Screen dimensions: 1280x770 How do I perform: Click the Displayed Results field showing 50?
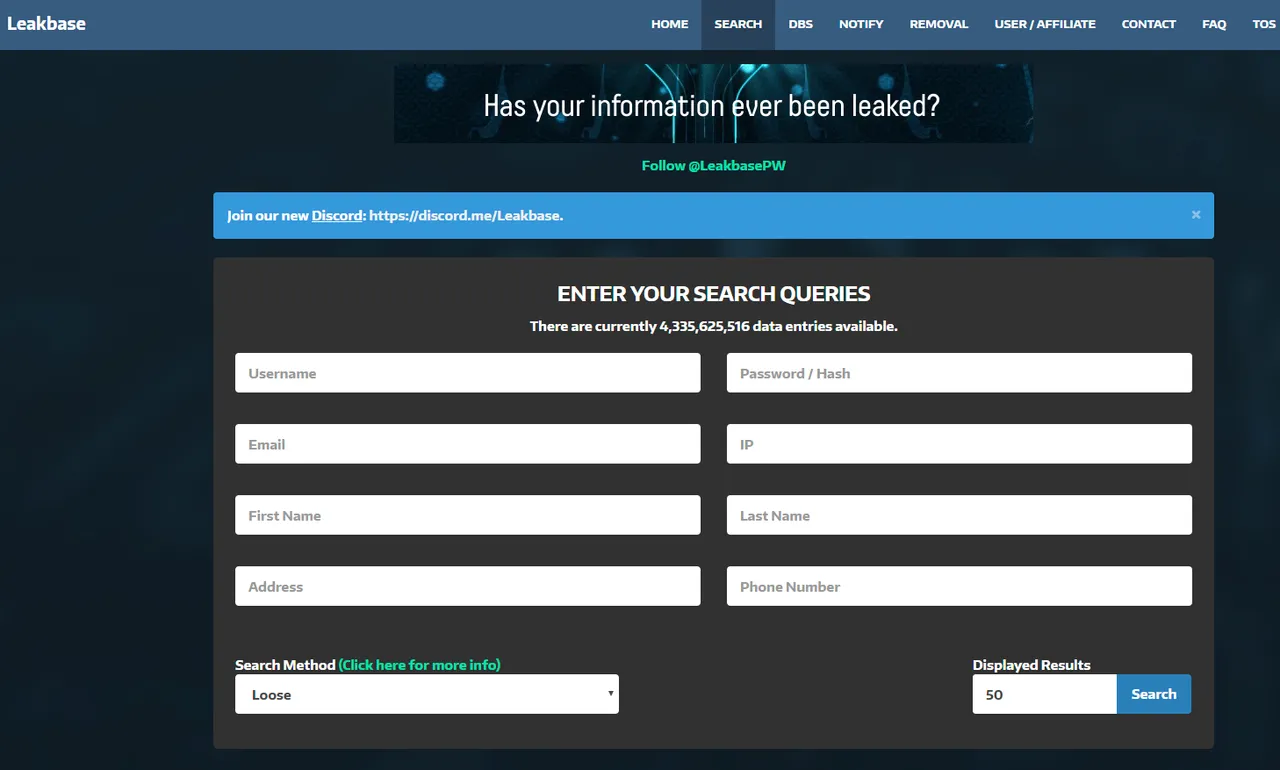click(1044, 694)
